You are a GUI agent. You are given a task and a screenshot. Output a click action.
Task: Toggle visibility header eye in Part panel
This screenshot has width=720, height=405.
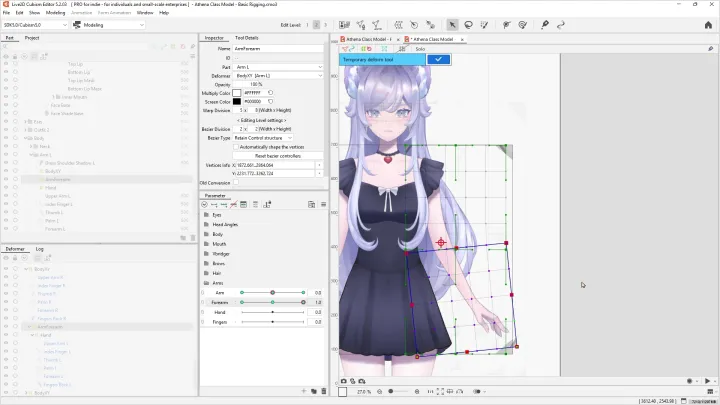6,56
